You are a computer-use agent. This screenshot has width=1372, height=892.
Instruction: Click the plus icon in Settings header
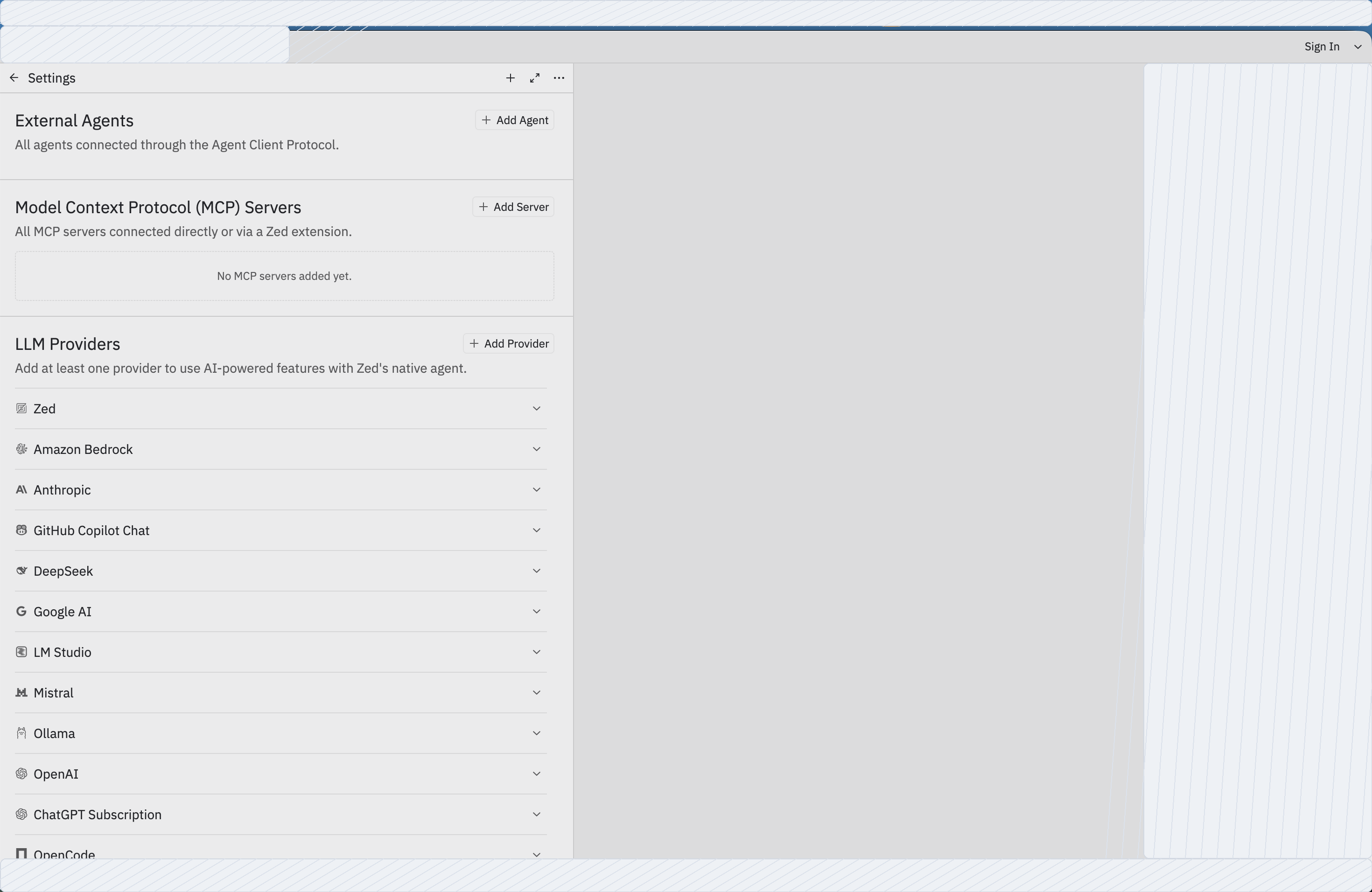[x=510, y=78]
